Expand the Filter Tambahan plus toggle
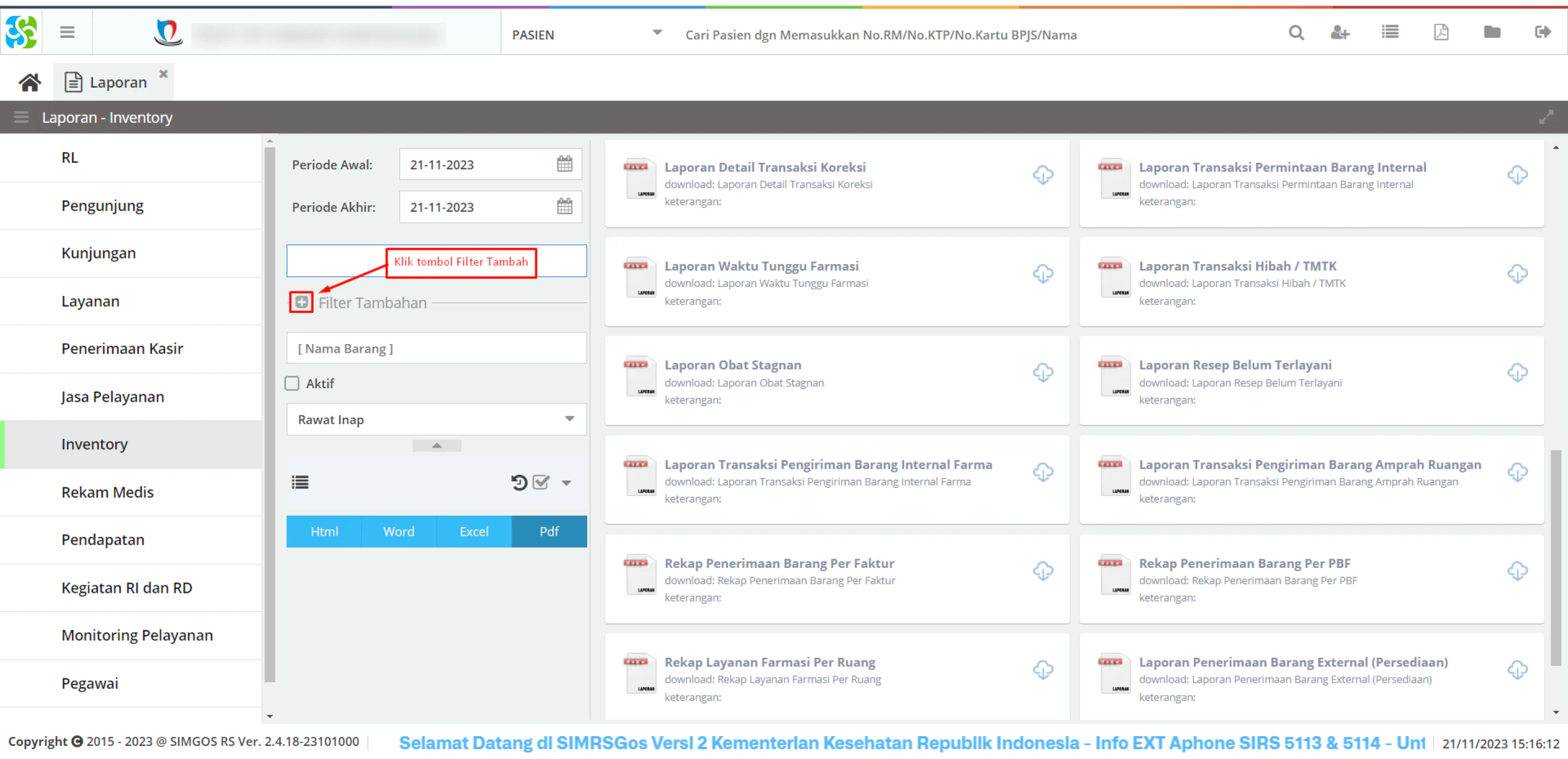 (301, 303)
